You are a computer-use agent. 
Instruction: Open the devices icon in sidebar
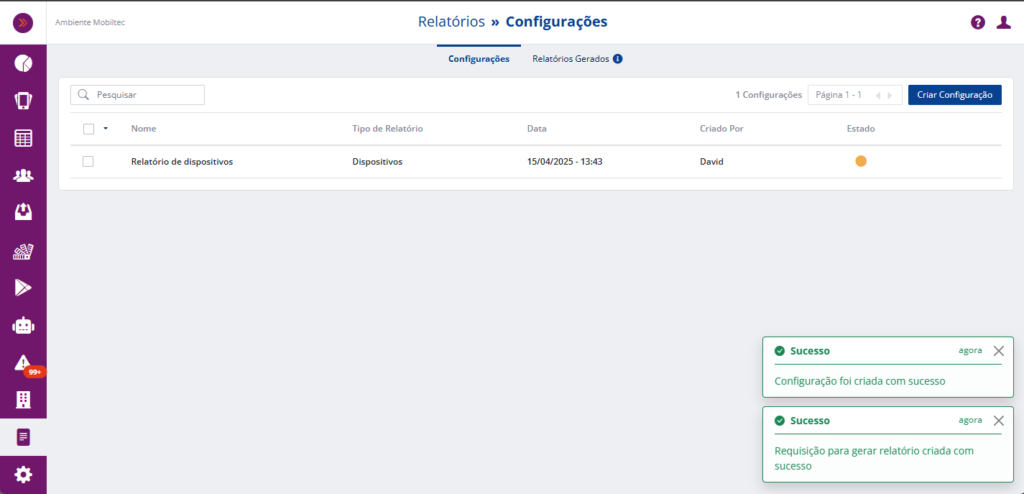(23, 100)
